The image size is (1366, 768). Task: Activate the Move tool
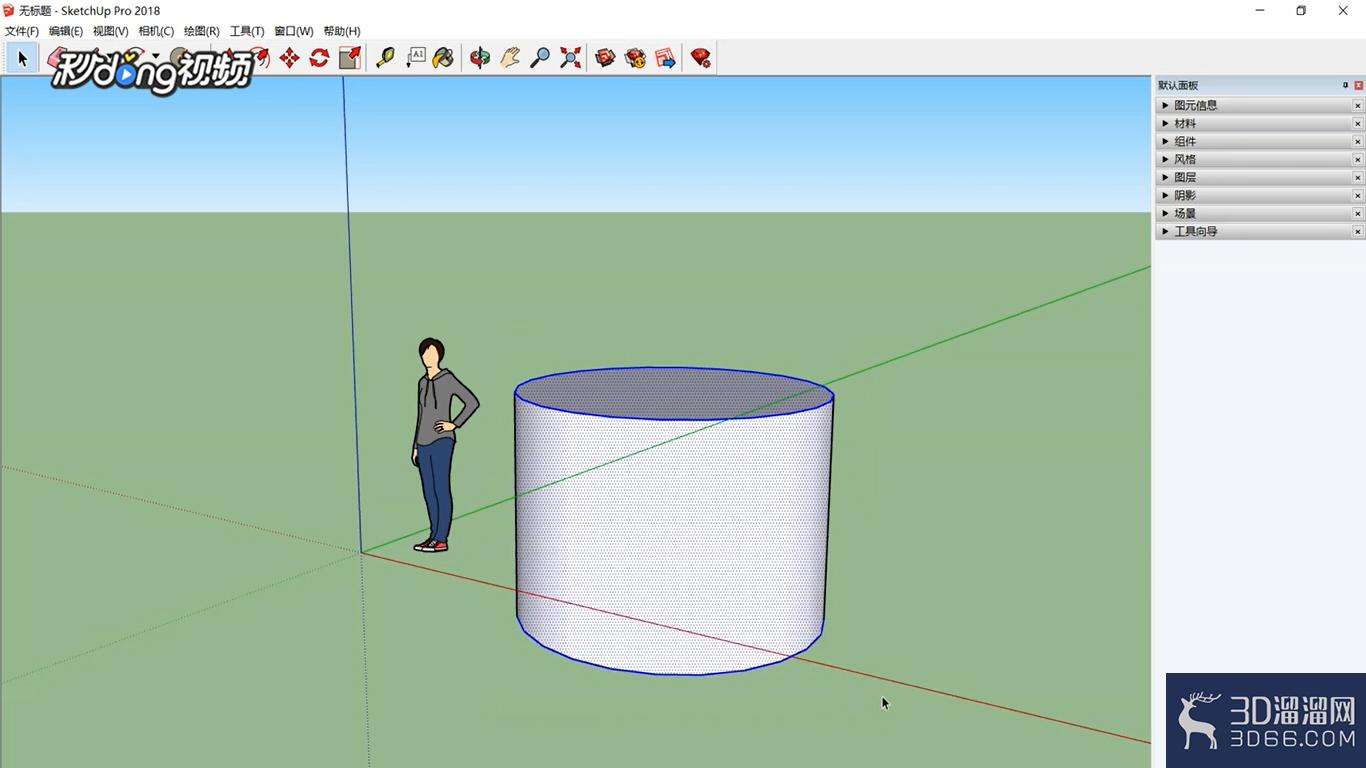289,58
